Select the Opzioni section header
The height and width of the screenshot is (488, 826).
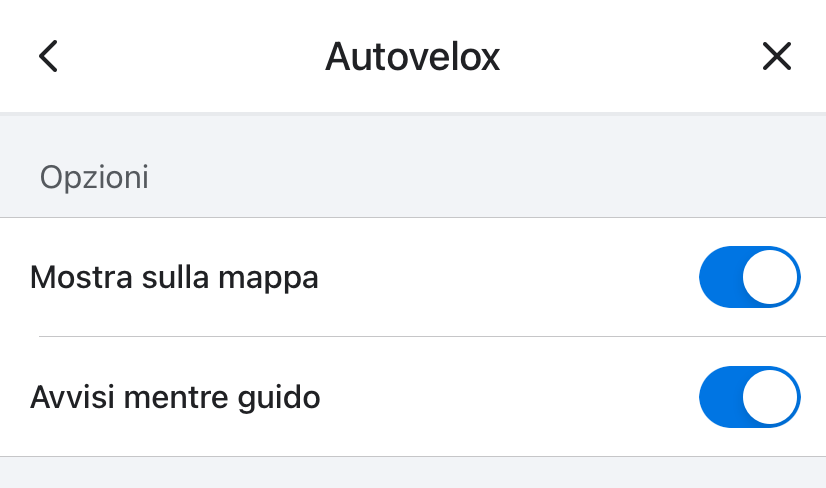(x=94, y=178)
